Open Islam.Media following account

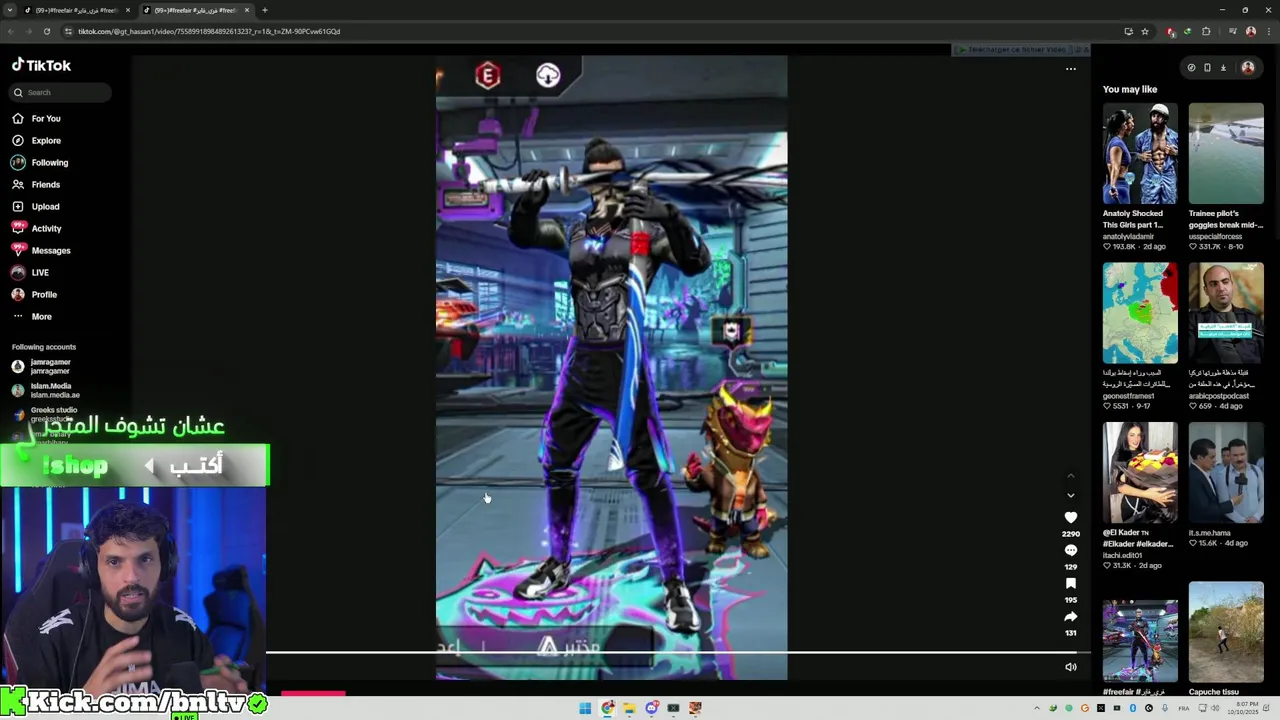46,390
